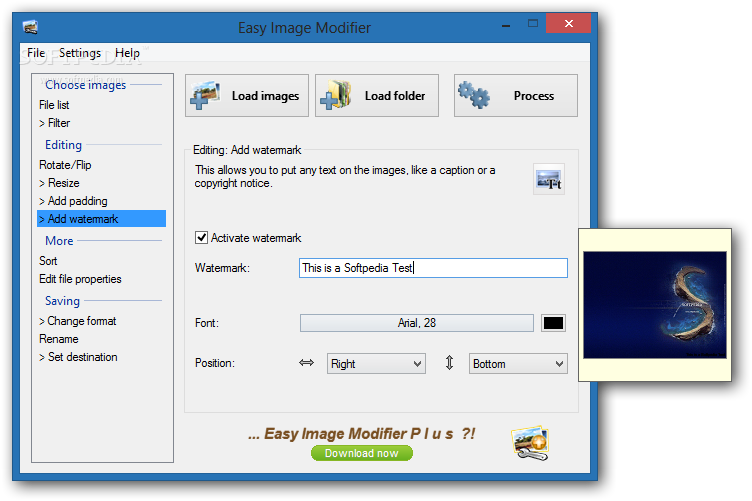Select File list in sidebar
Screen dimensions: 752x501
54,105
